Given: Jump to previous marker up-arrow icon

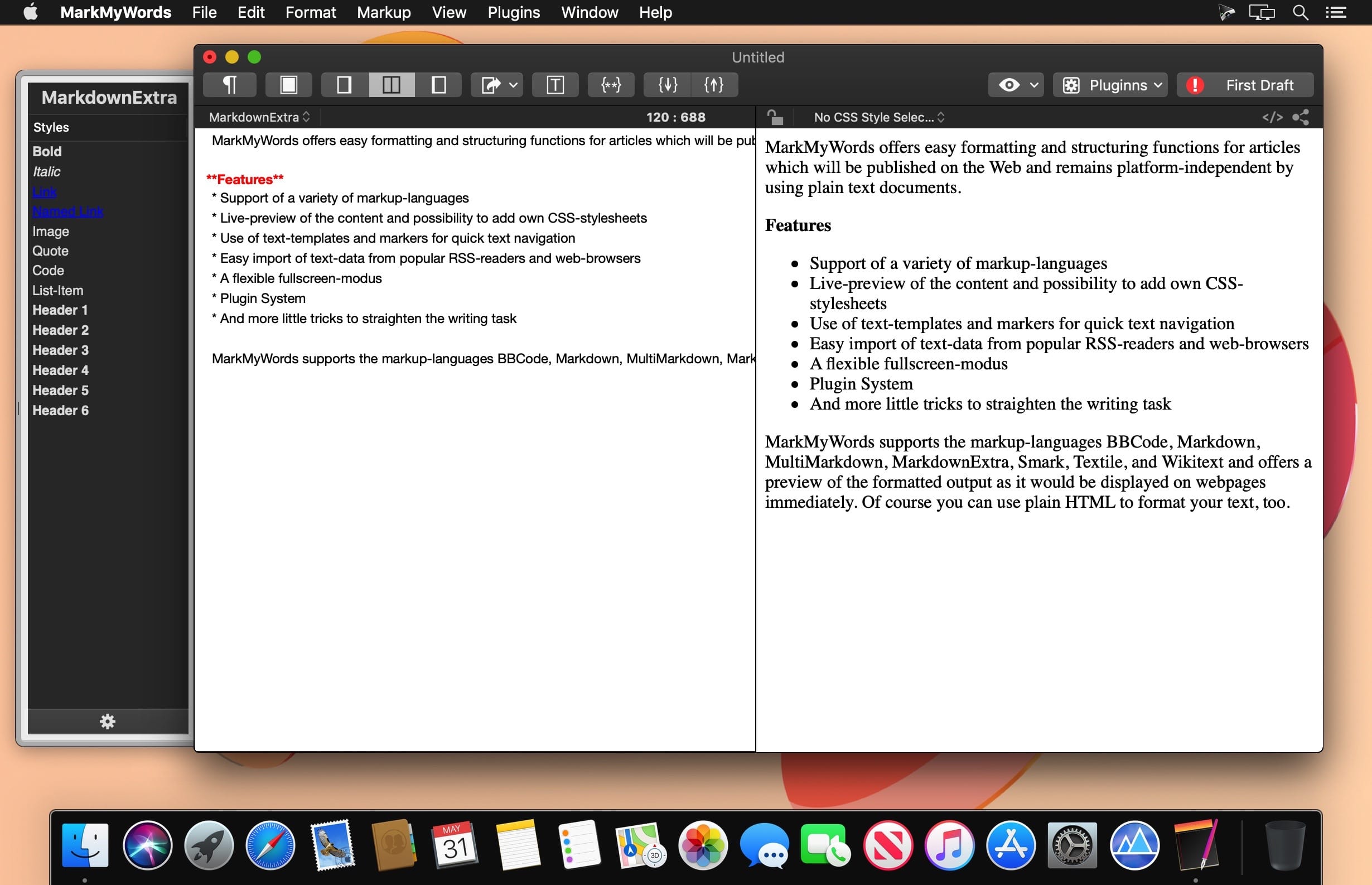Looking at the screenshot, I should point(714,85).
